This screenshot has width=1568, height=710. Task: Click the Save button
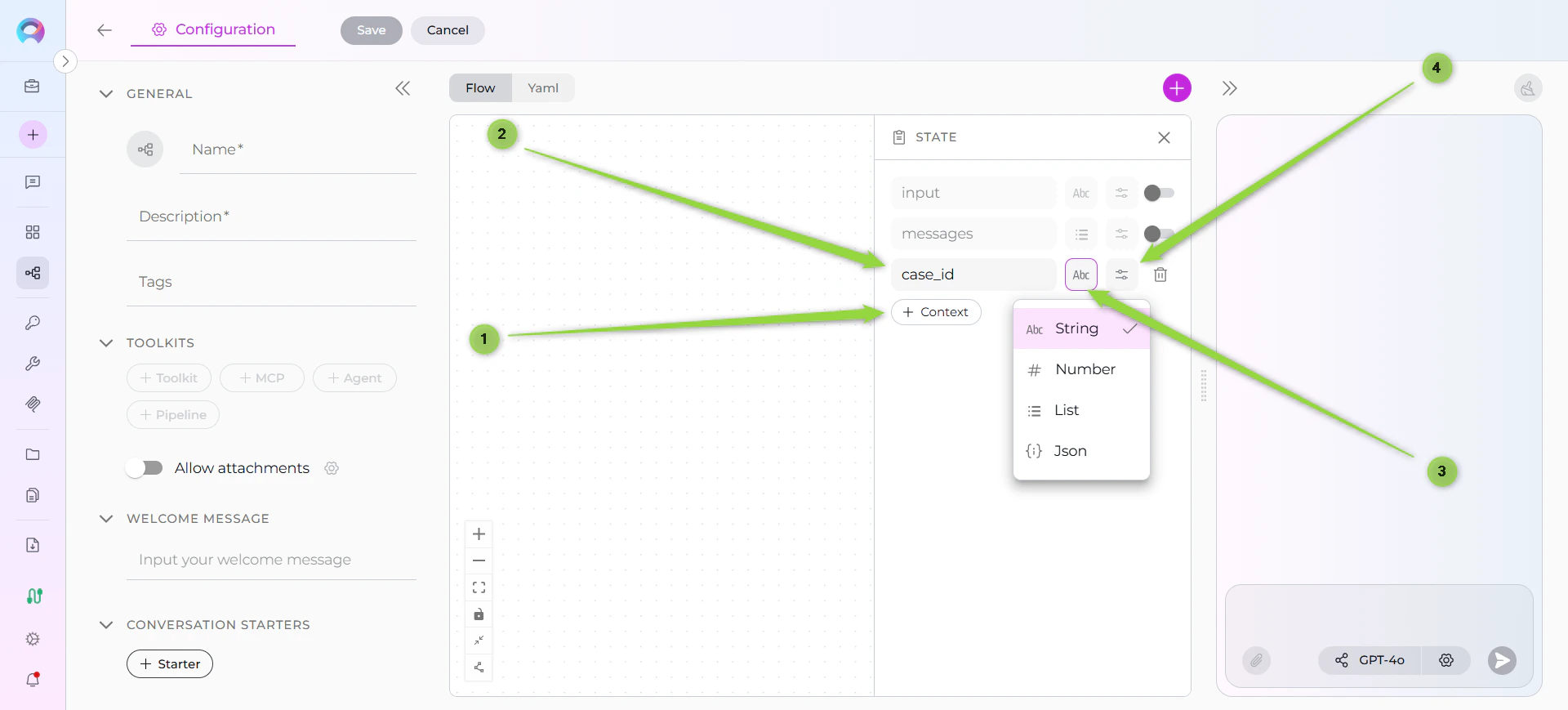click(371, 30)
